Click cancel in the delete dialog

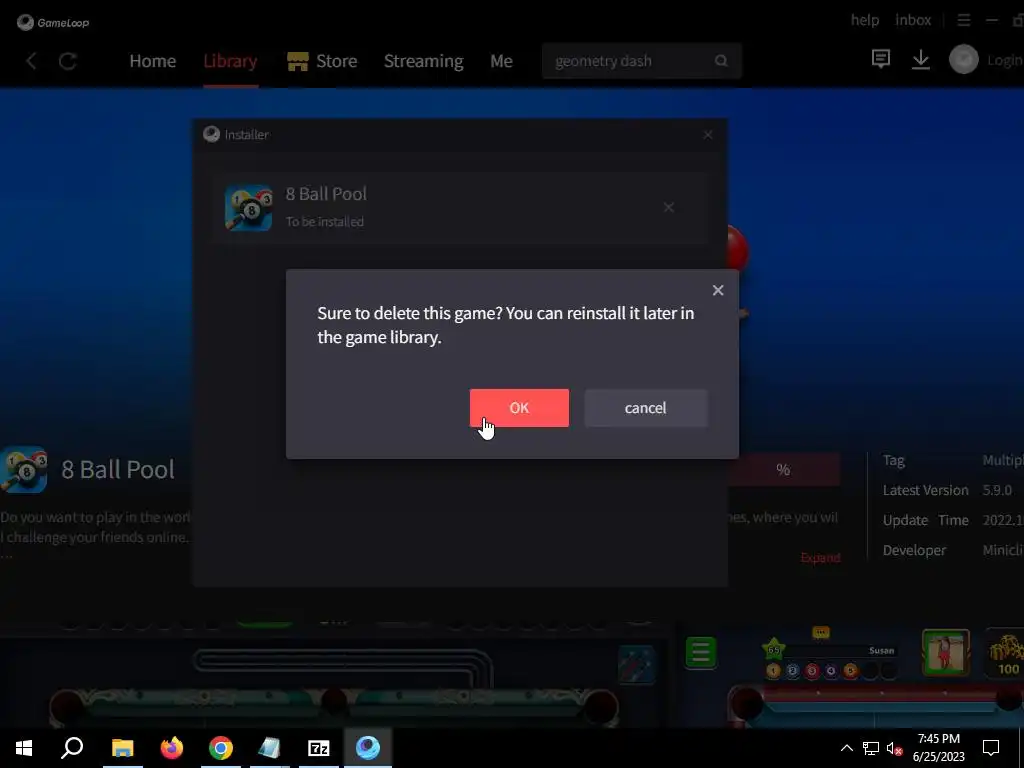coord(645,408)
